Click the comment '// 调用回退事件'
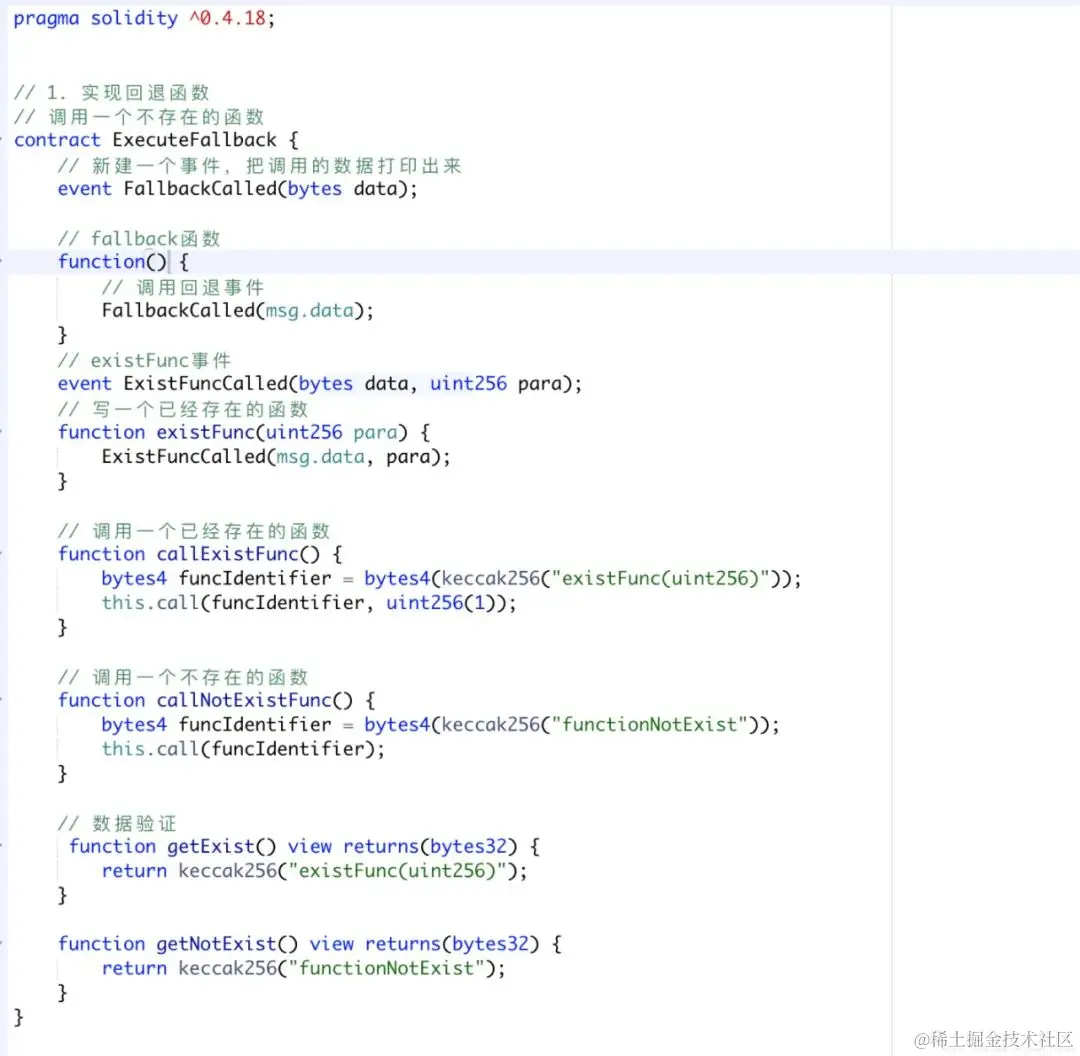This screenshot has width=1080, height=1056. pyautogui.click(x=183, y=287)
